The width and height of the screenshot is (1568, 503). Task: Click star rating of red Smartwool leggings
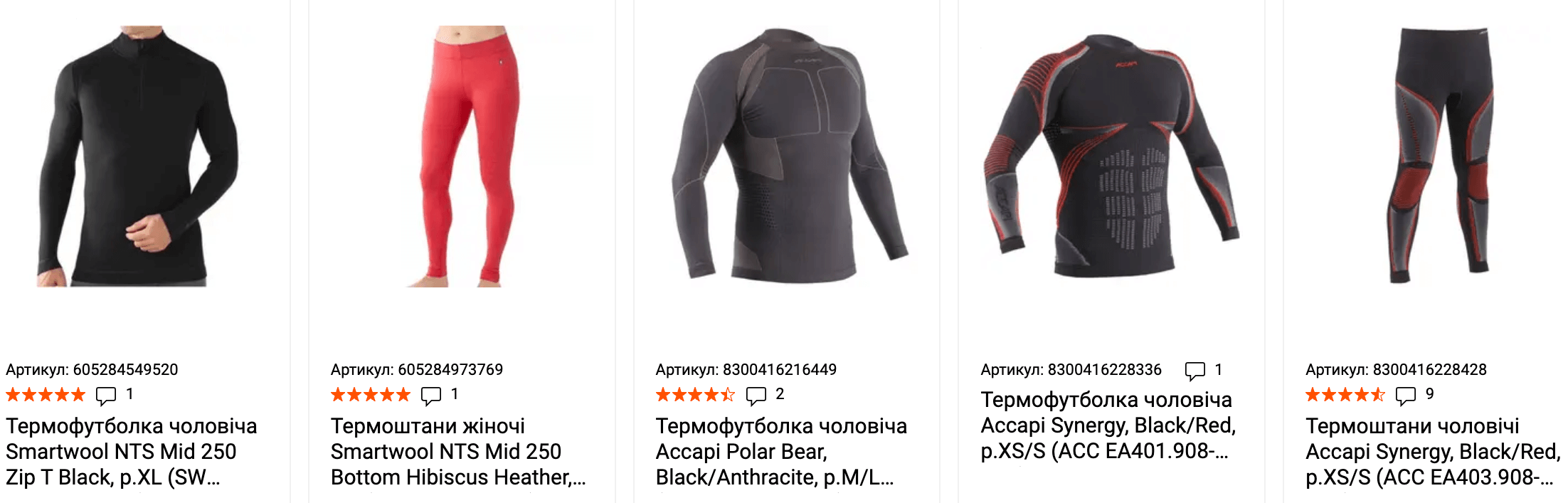pyautogui.click(x=371, y=394)
